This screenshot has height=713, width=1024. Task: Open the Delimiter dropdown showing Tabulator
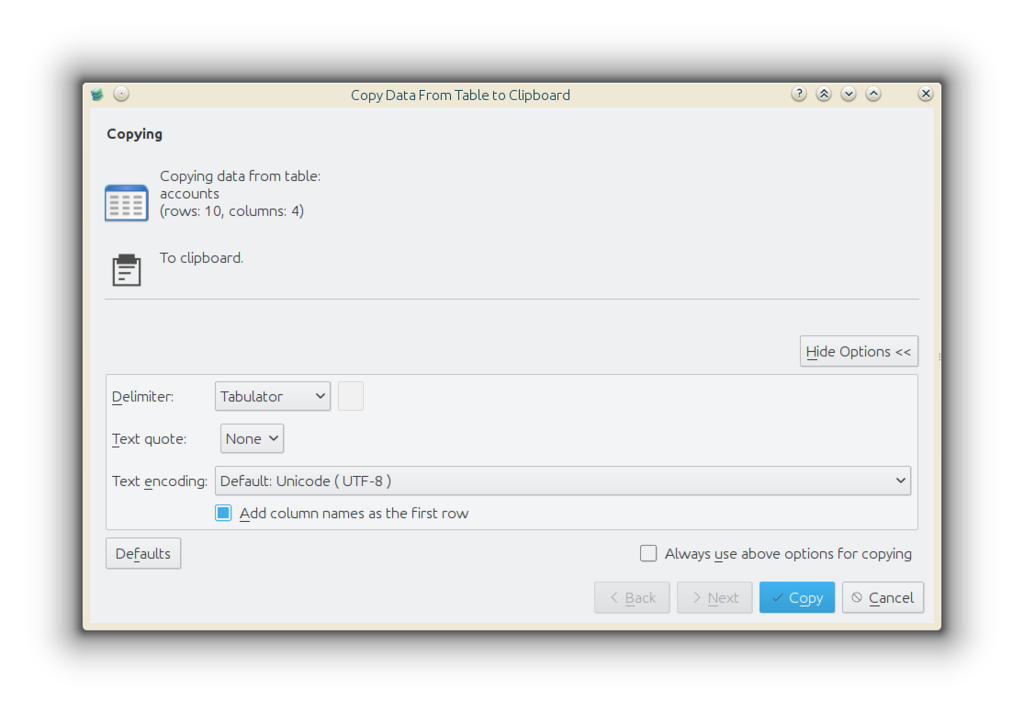[272, 396]
